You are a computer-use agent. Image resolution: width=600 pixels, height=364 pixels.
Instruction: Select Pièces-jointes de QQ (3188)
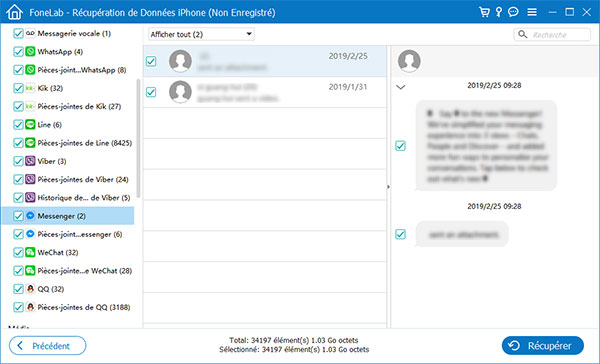(x=84, y=307)
